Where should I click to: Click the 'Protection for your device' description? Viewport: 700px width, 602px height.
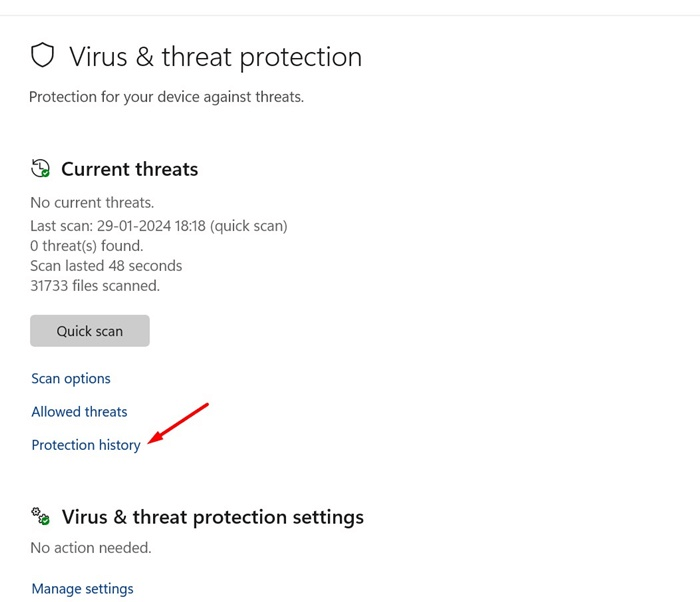(x=166, y=97)
